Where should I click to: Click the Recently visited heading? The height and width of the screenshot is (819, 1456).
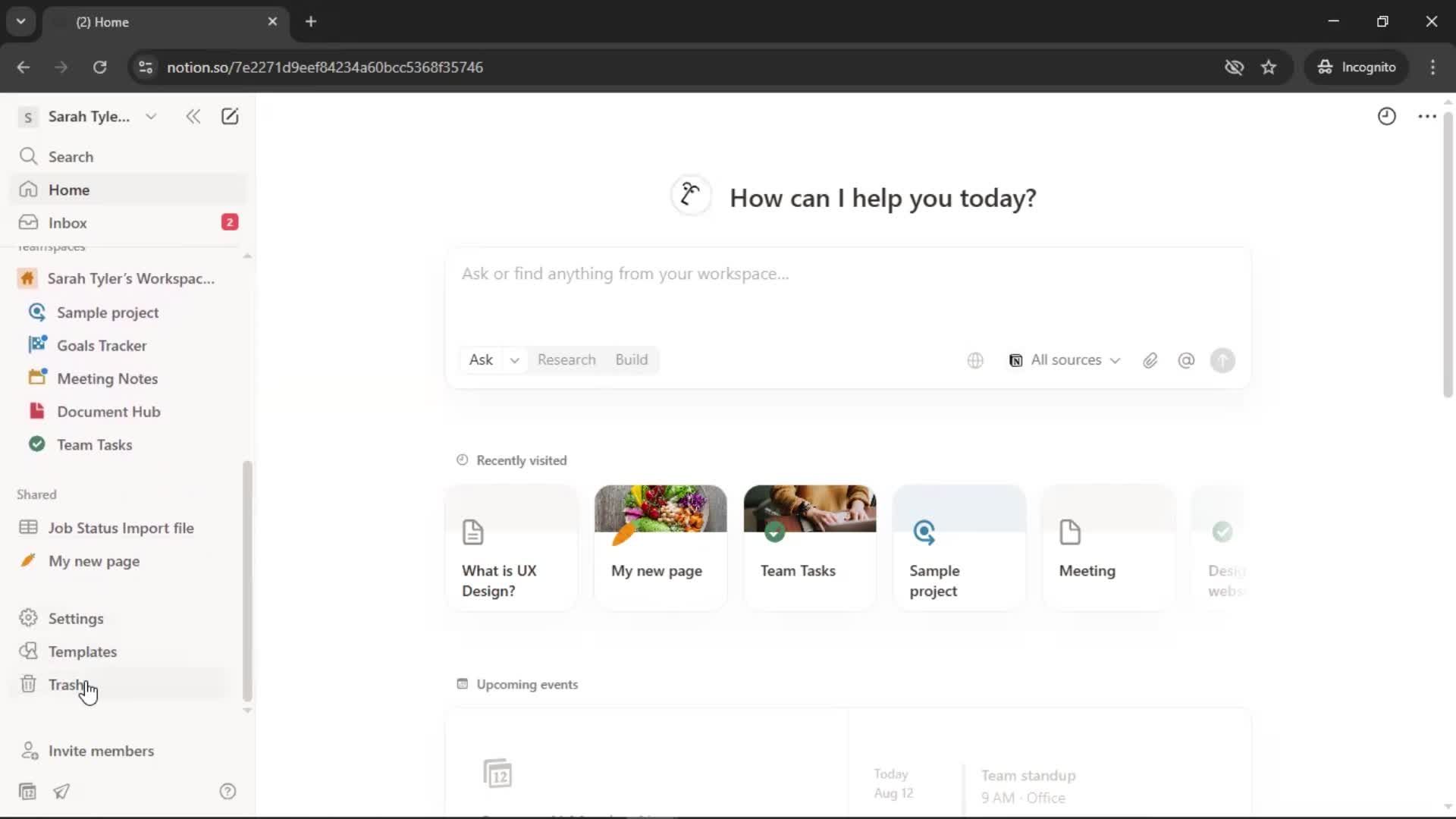(x=521, y=460)
